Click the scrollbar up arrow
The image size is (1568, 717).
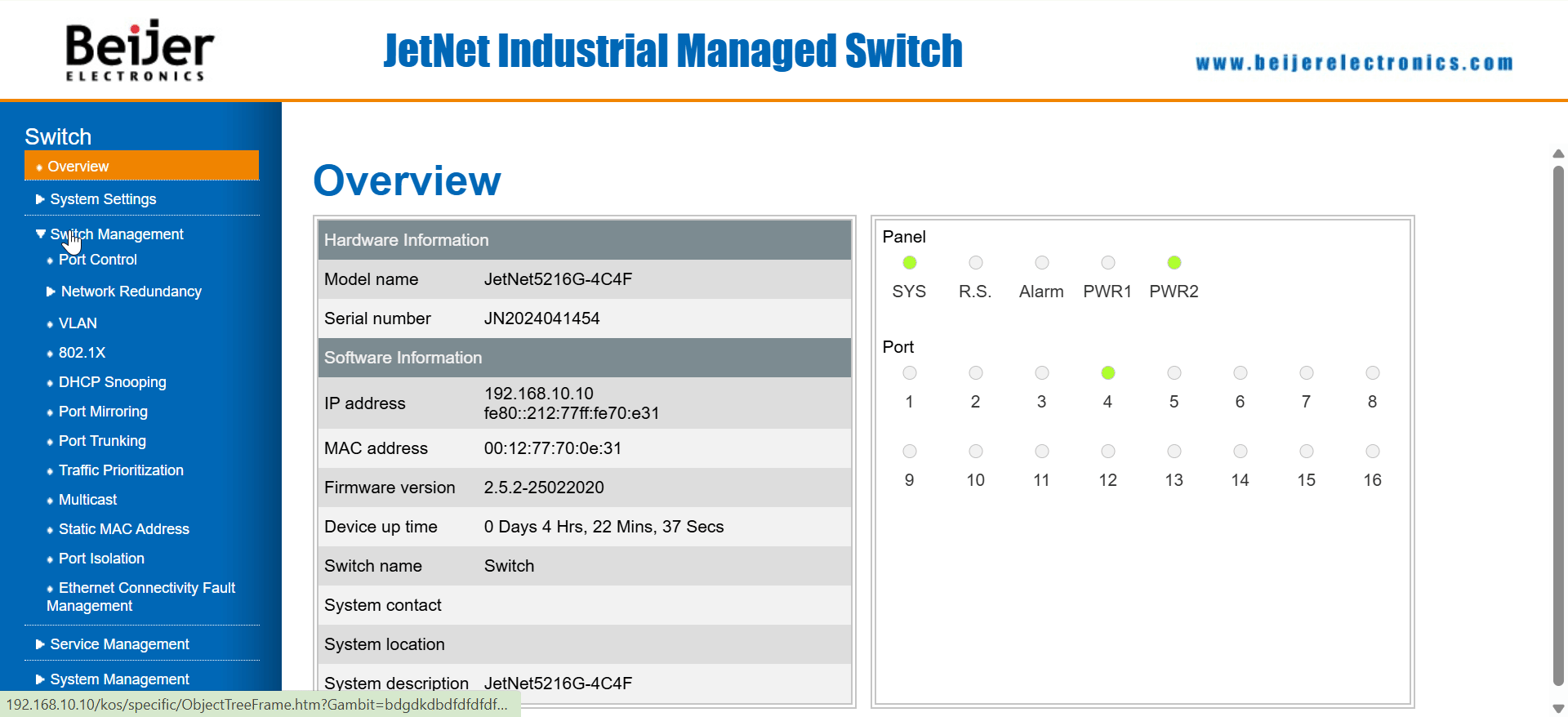point(1558,154)
